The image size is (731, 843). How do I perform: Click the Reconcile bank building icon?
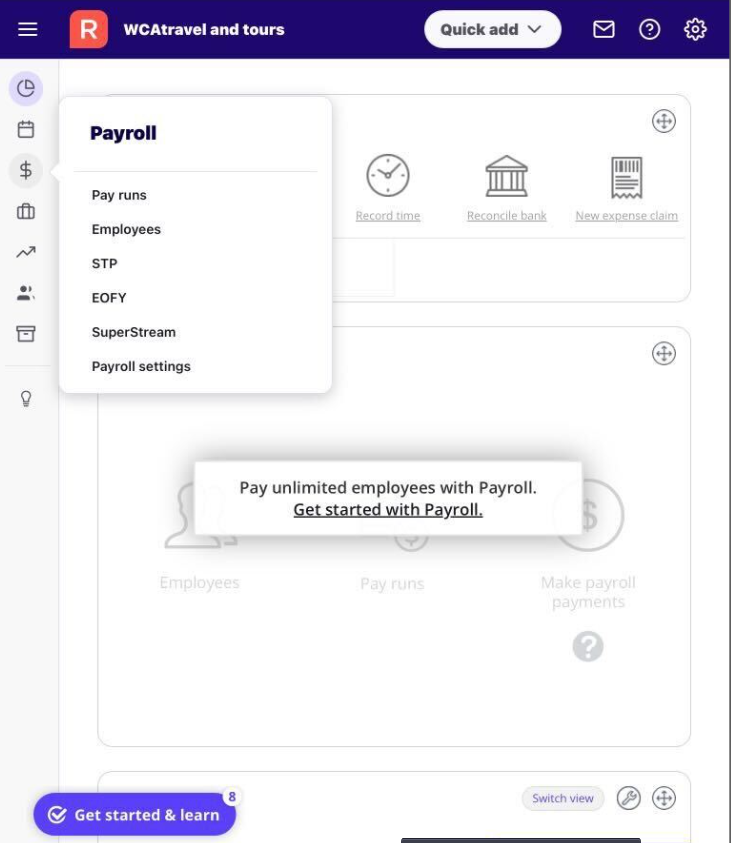click(x=506, y=176)
